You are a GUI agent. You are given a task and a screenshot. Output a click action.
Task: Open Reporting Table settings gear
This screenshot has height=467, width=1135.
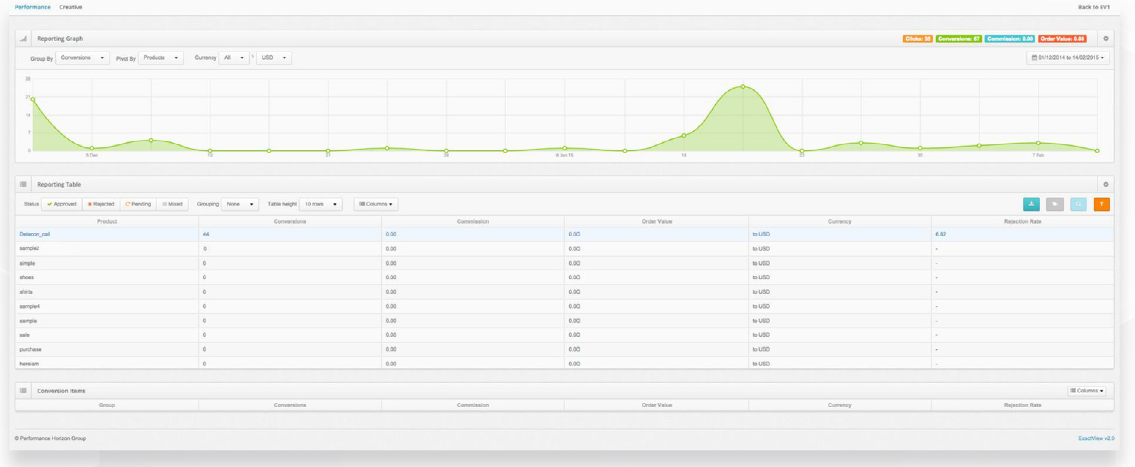pos(1105,185)
